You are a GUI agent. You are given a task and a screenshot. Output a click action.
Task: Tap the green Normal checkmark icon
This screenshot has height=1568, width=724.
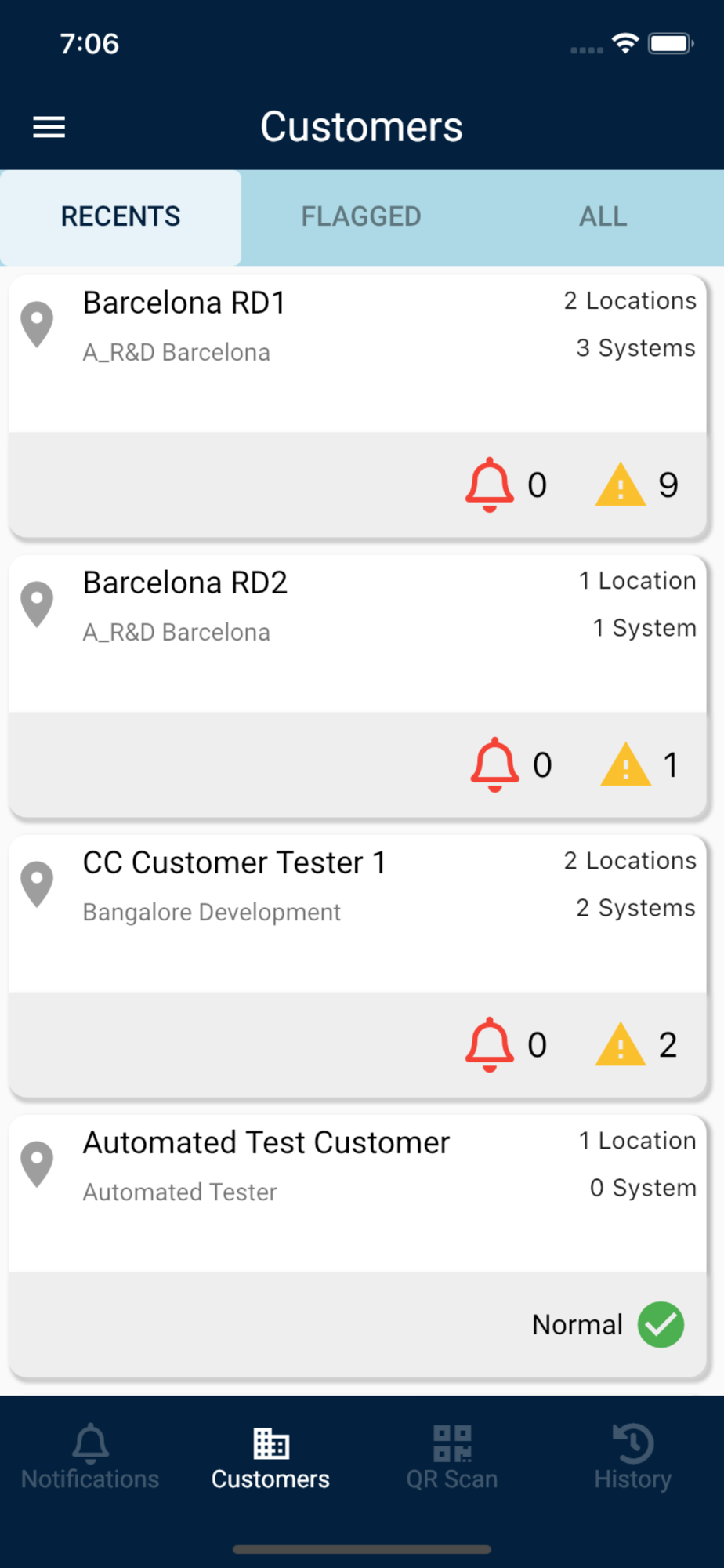click(x=661, y=1325)
